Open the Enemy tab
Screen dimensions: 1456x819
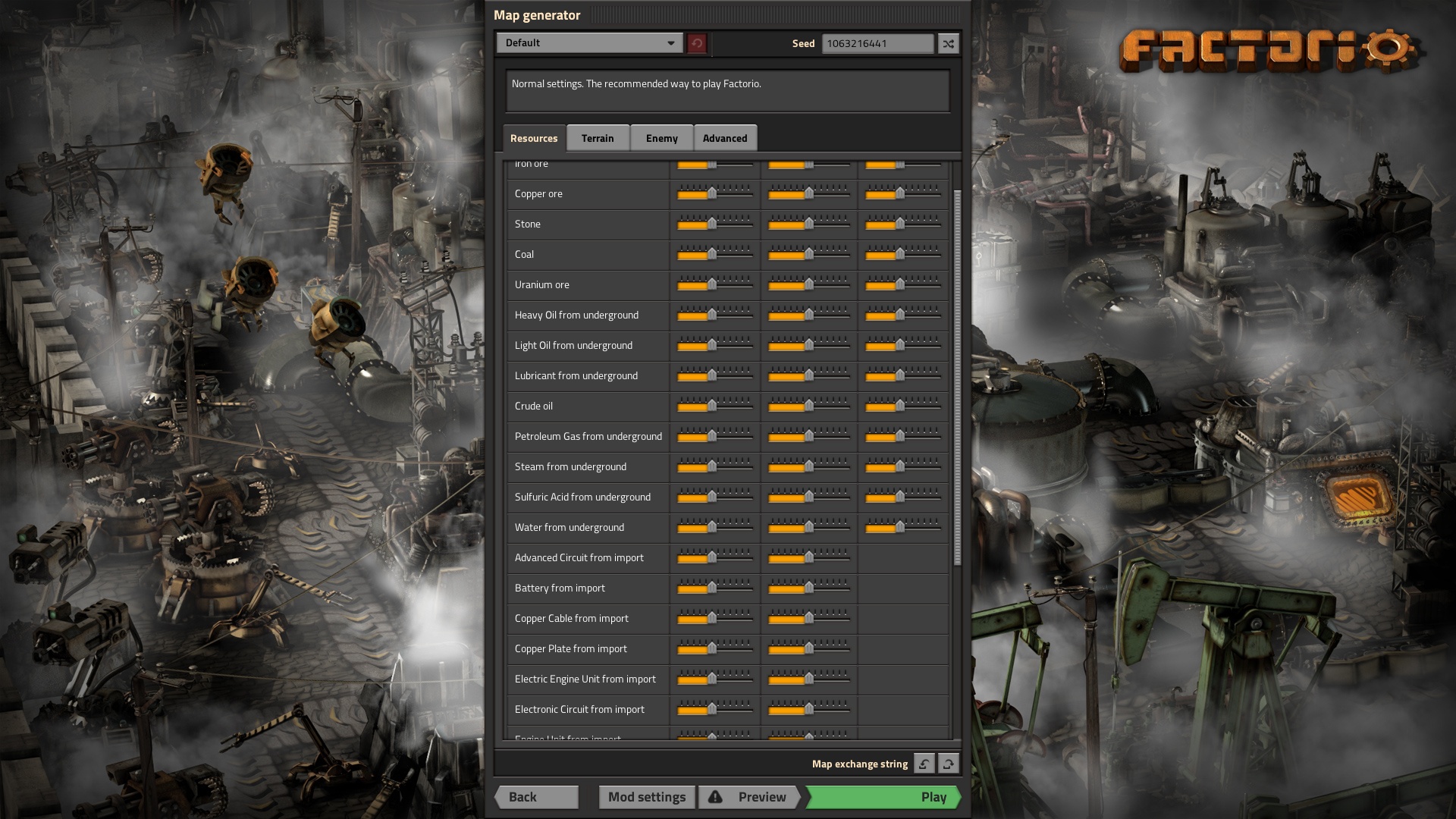click(x=661, y=138)
